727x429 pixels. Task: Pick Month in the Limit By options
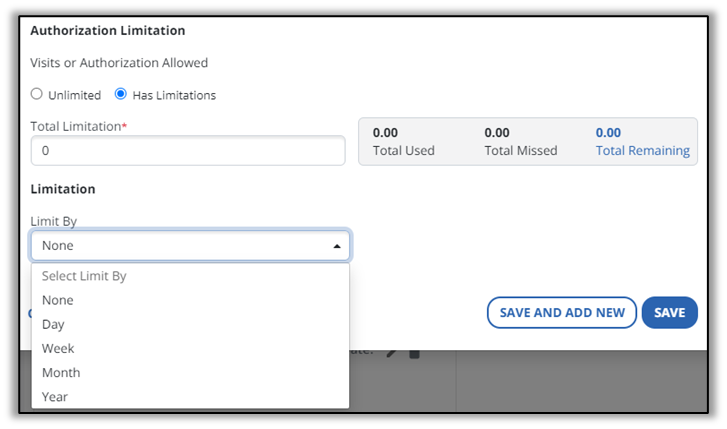point(61,372)
